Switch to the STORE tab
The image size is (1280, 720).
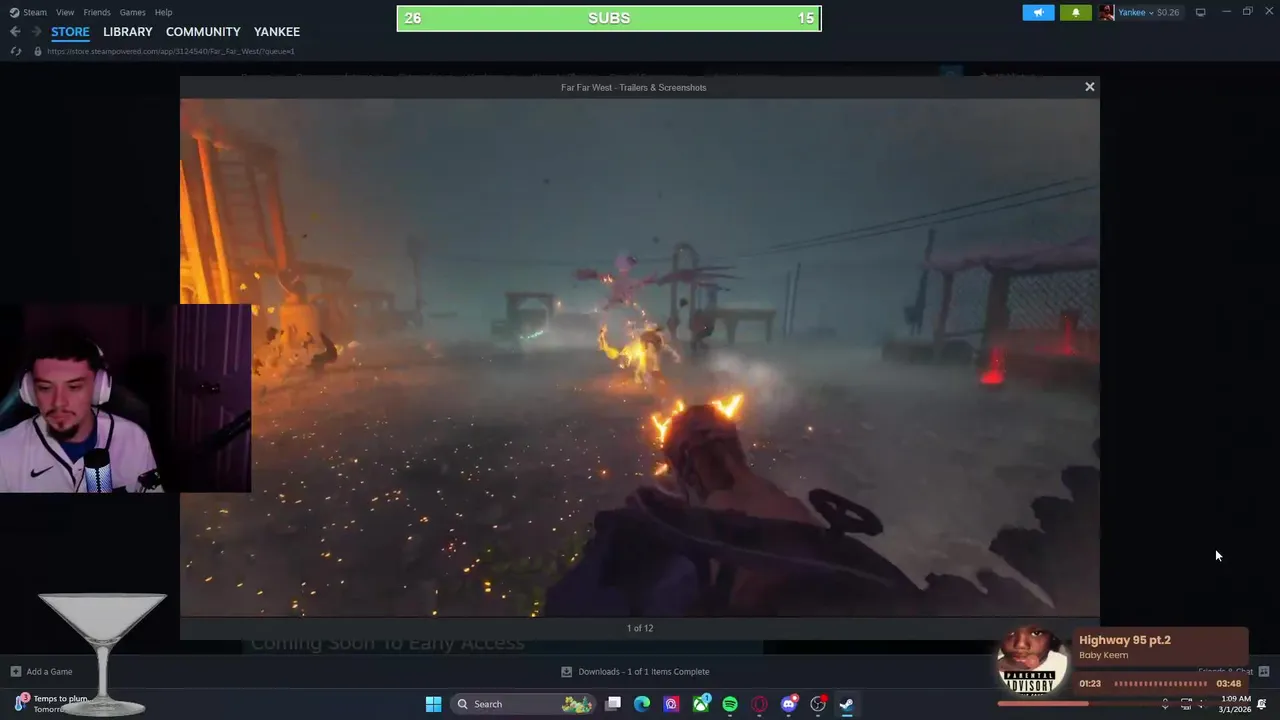click(x=70, y=32)
